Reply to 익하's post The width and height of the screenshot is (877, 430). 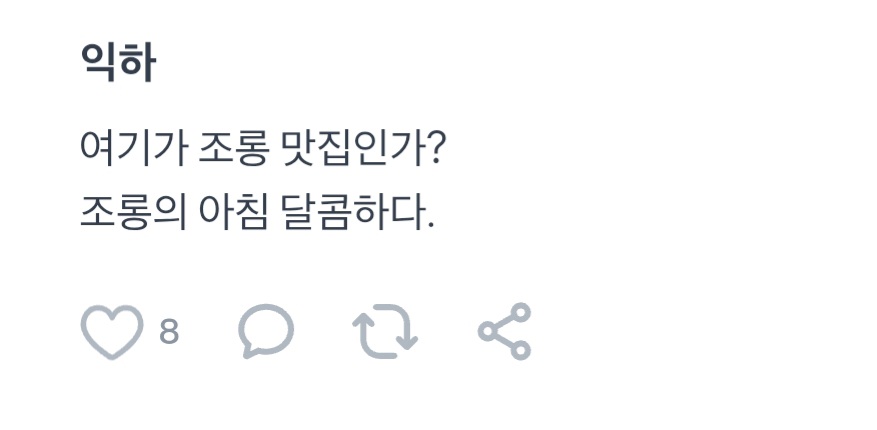266,332
